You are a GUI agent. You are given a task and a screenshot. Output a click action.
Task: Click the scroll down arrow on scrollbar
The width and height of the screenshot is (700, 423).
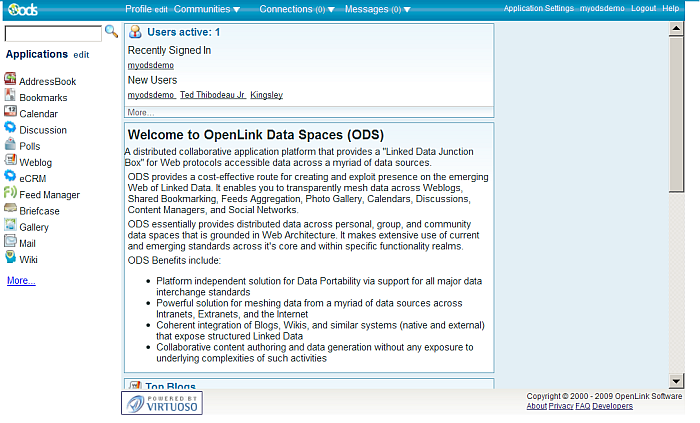point(677,381)
